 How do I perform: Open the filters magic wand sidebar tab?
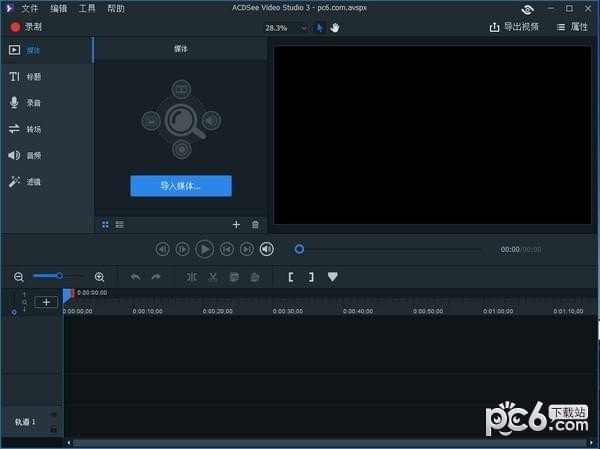click(47, 181)
